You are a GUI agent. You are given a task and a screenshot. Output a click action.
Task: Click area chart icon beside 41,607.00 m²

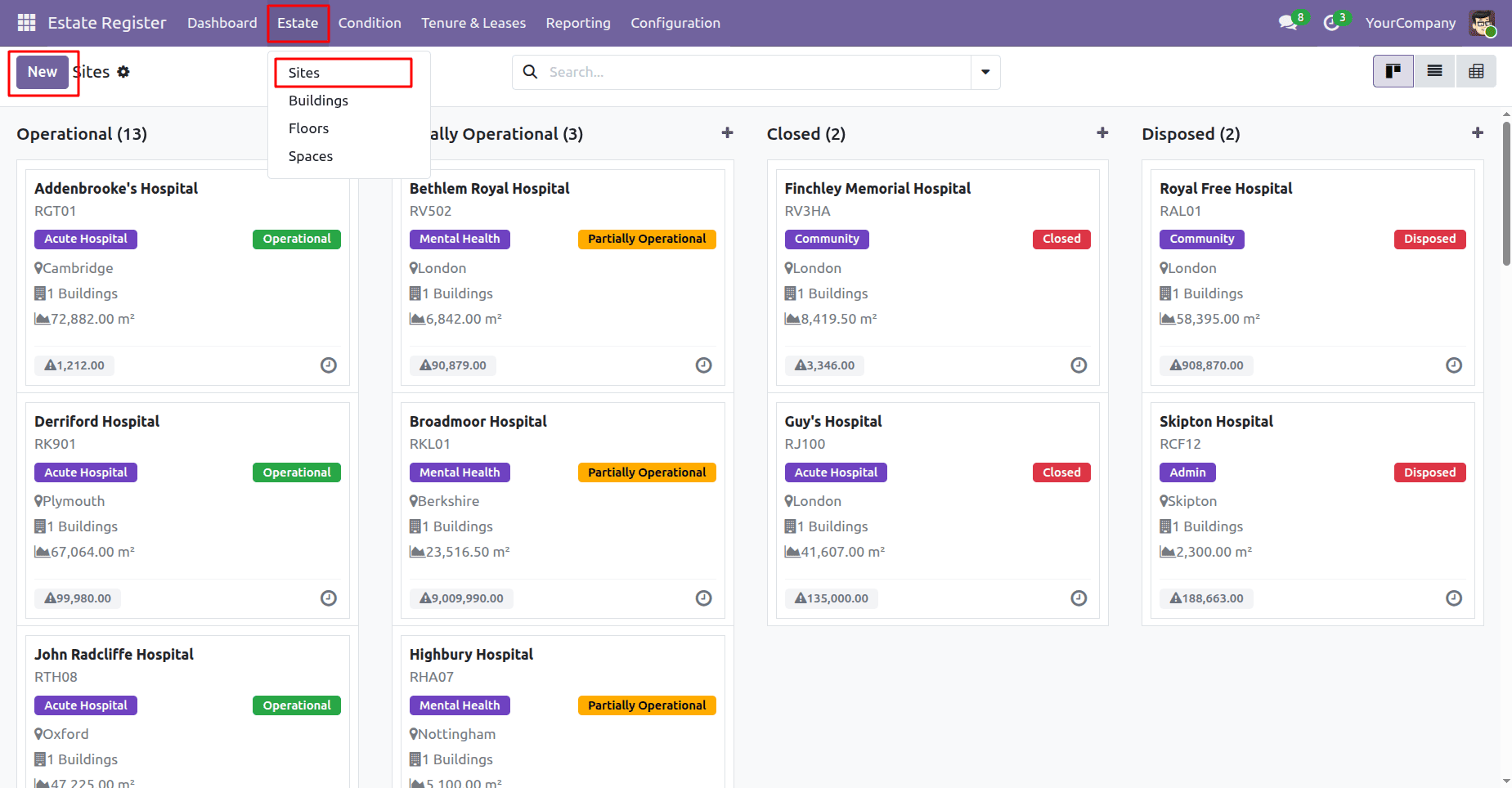tap(792, 552)
